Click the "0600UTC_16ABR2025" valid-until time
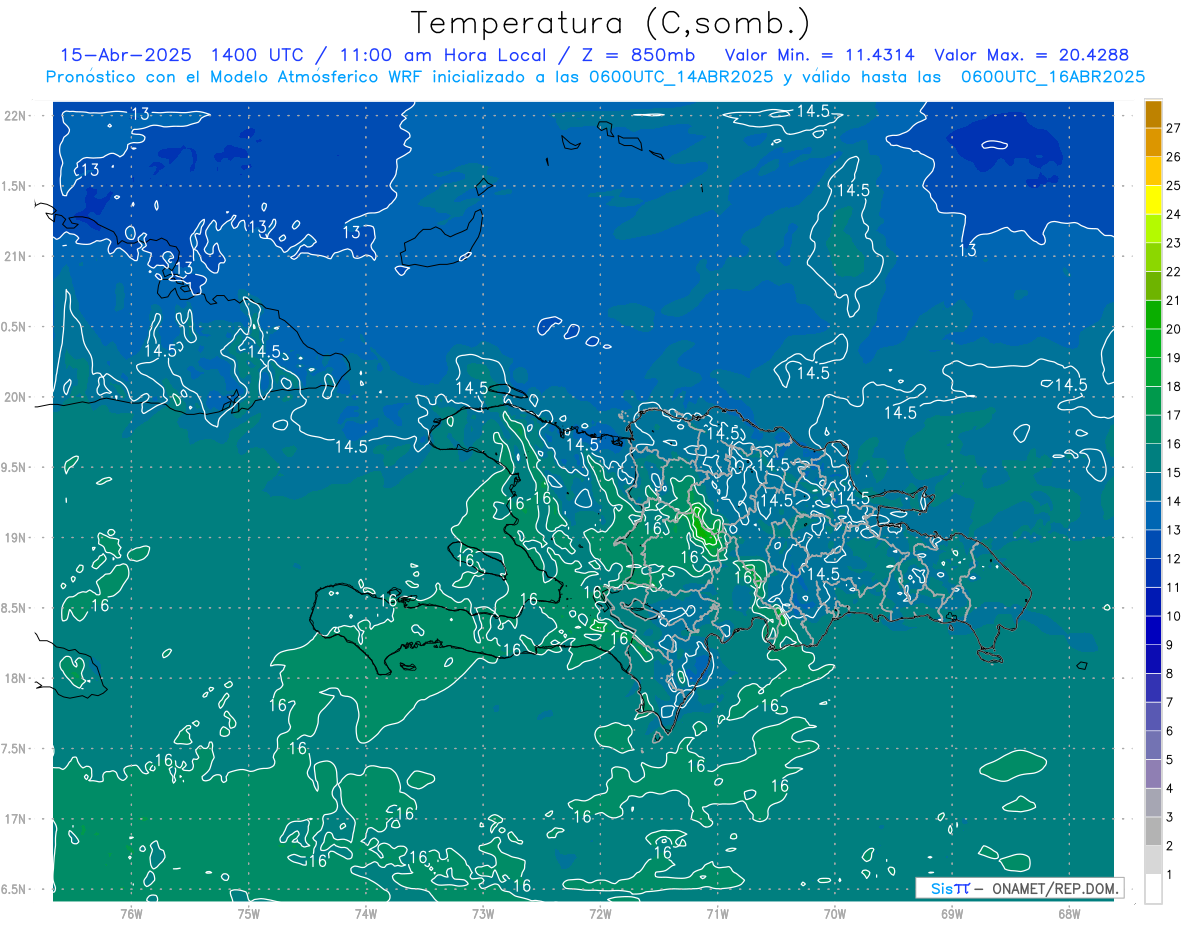 [1053, 77]
